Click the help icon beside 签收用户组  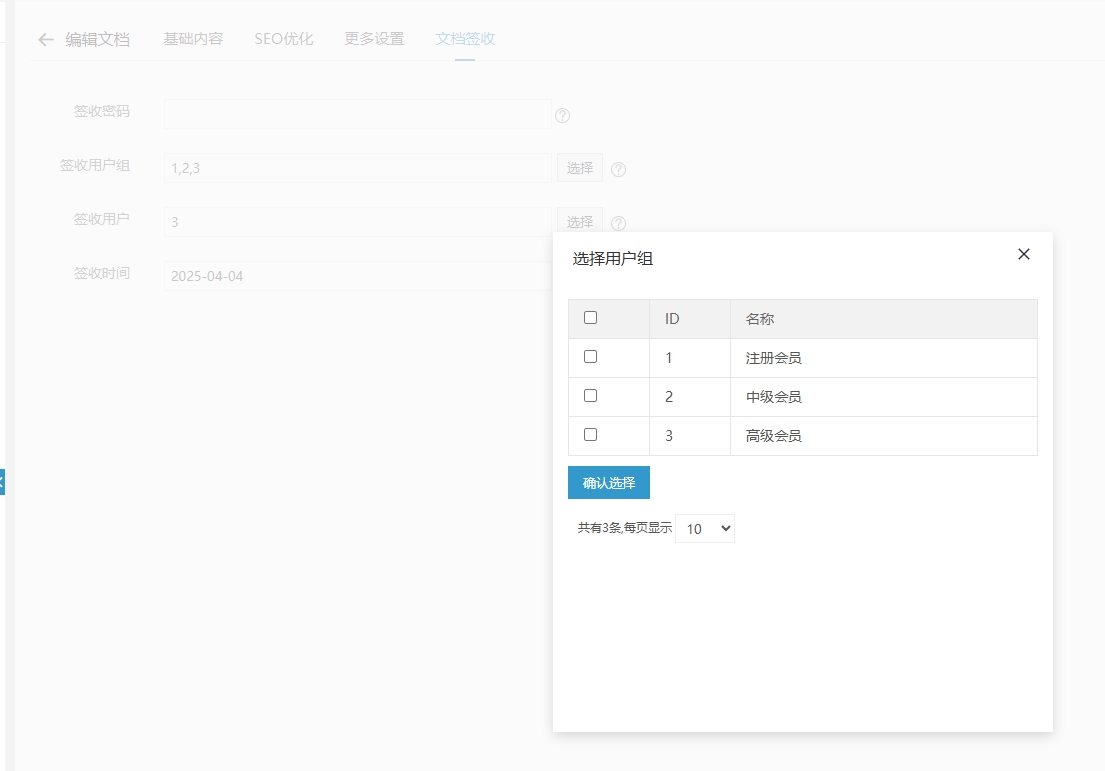tap(618, 169)
